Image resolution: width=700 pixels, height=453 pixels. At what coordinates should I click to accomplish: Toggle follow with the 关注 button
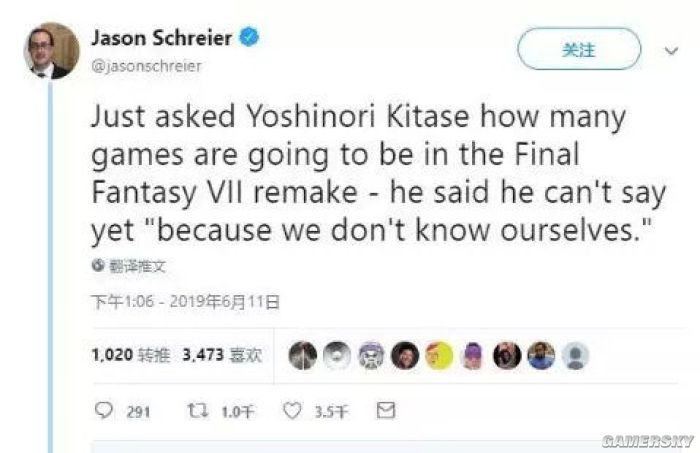point(579,49)
